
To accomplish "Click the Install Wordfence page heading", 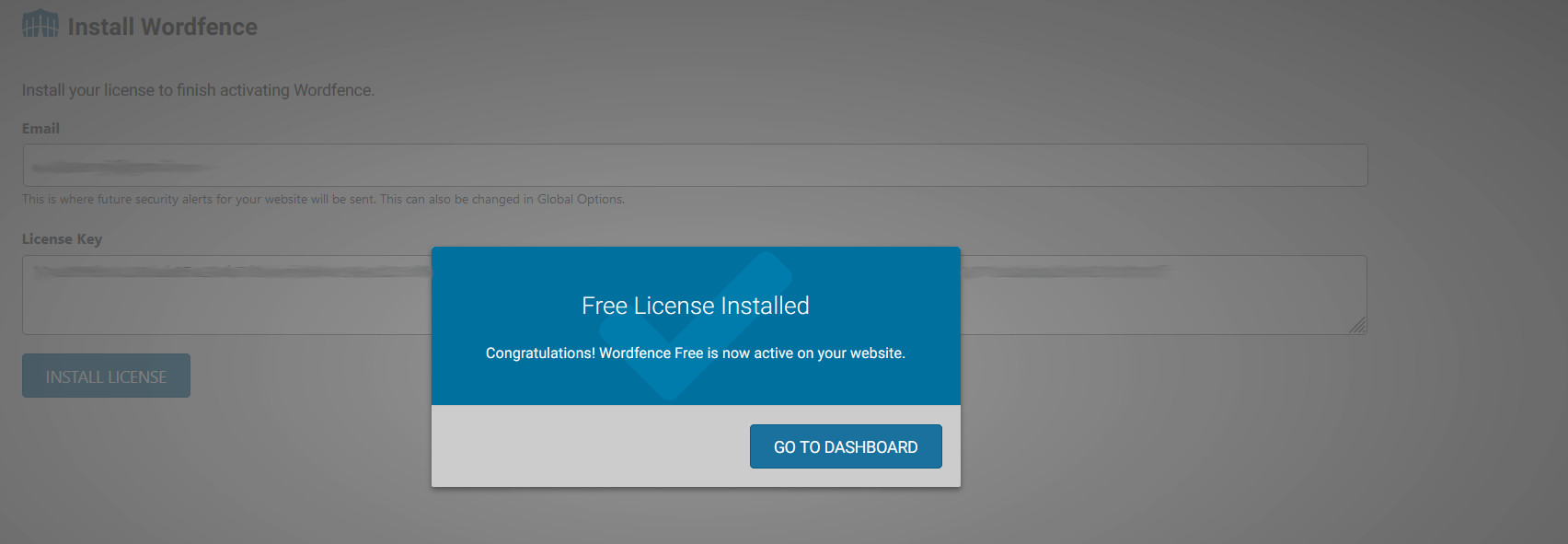I will tap(162, 27).
